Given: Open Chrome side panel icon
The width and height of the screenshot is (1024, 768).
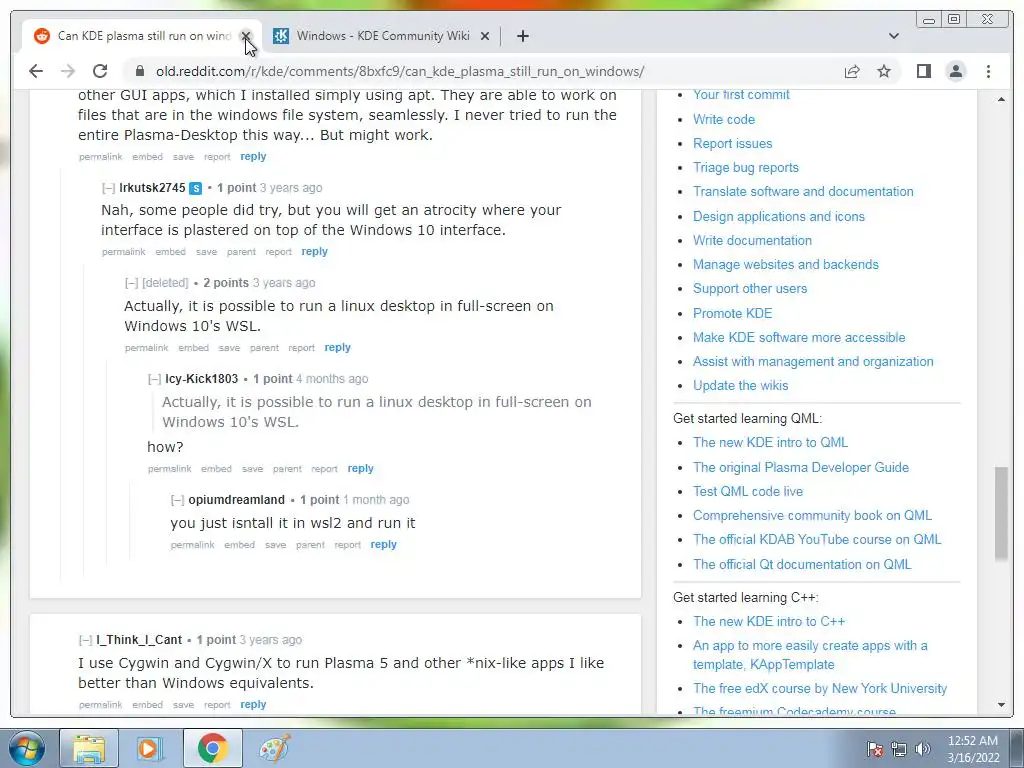Looking at the screenshot, I should click(923, 71).
